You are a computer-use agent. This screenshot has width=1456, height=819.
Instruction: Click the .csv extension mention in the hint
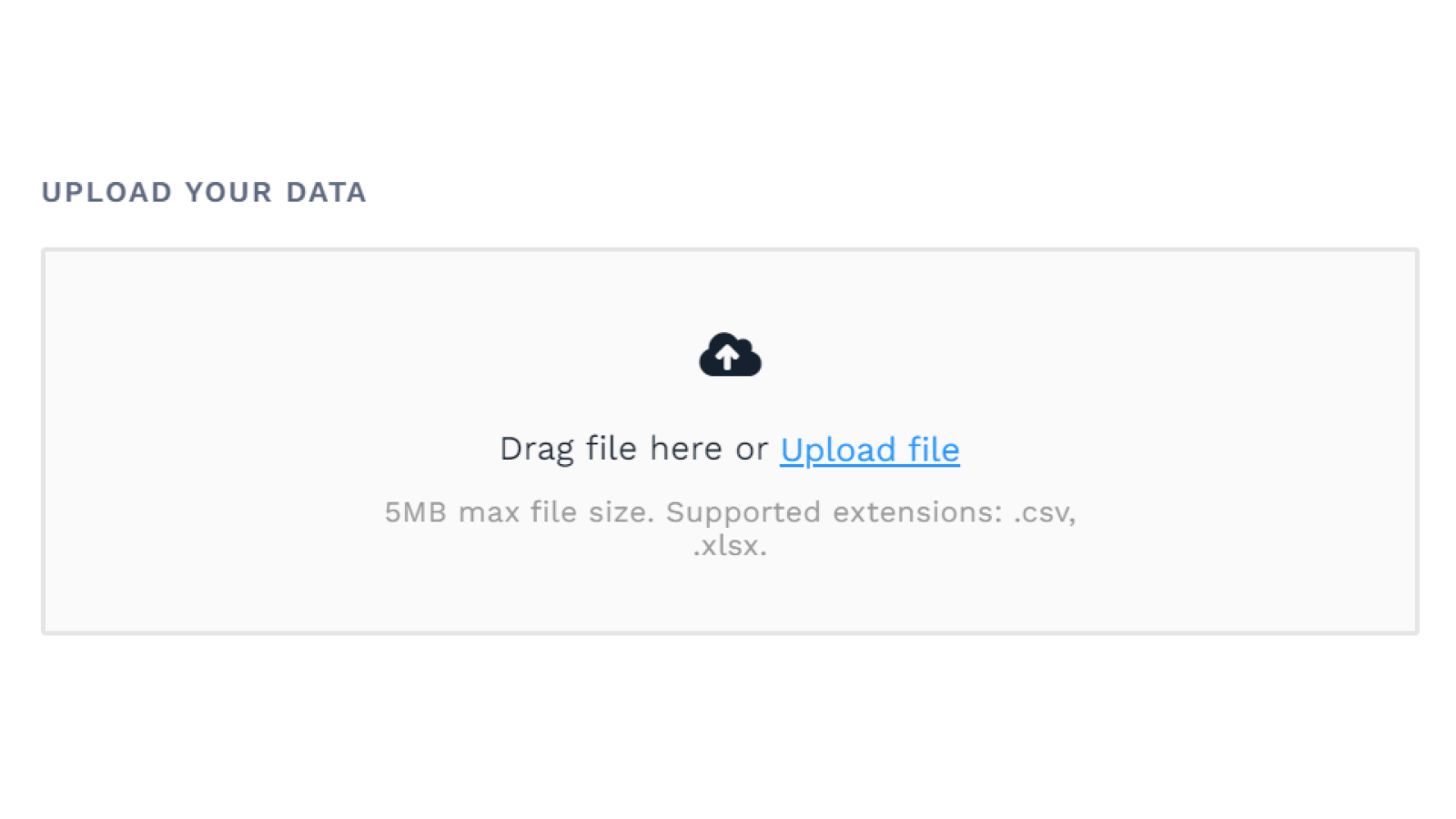(x=1045, y=511)
